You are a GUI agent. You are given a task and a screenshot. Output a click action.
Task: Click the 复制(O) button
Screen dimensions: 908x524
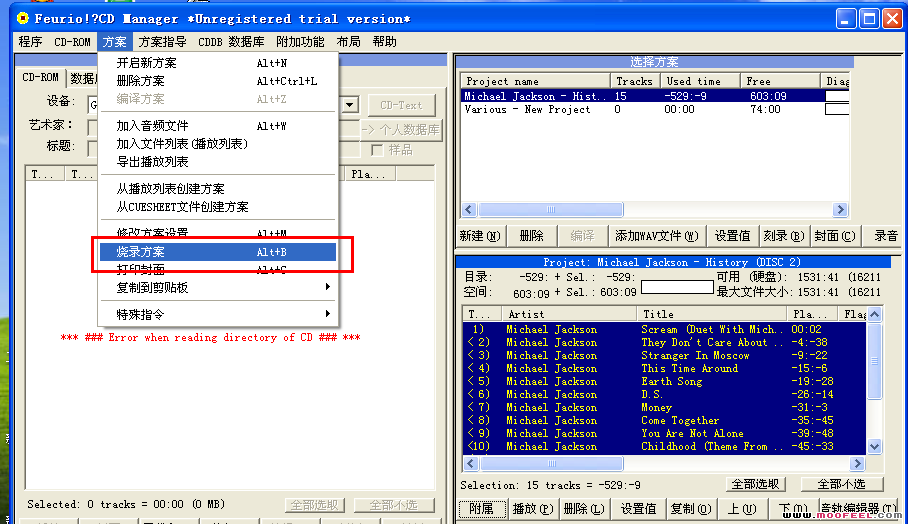[x=691, y=509]
